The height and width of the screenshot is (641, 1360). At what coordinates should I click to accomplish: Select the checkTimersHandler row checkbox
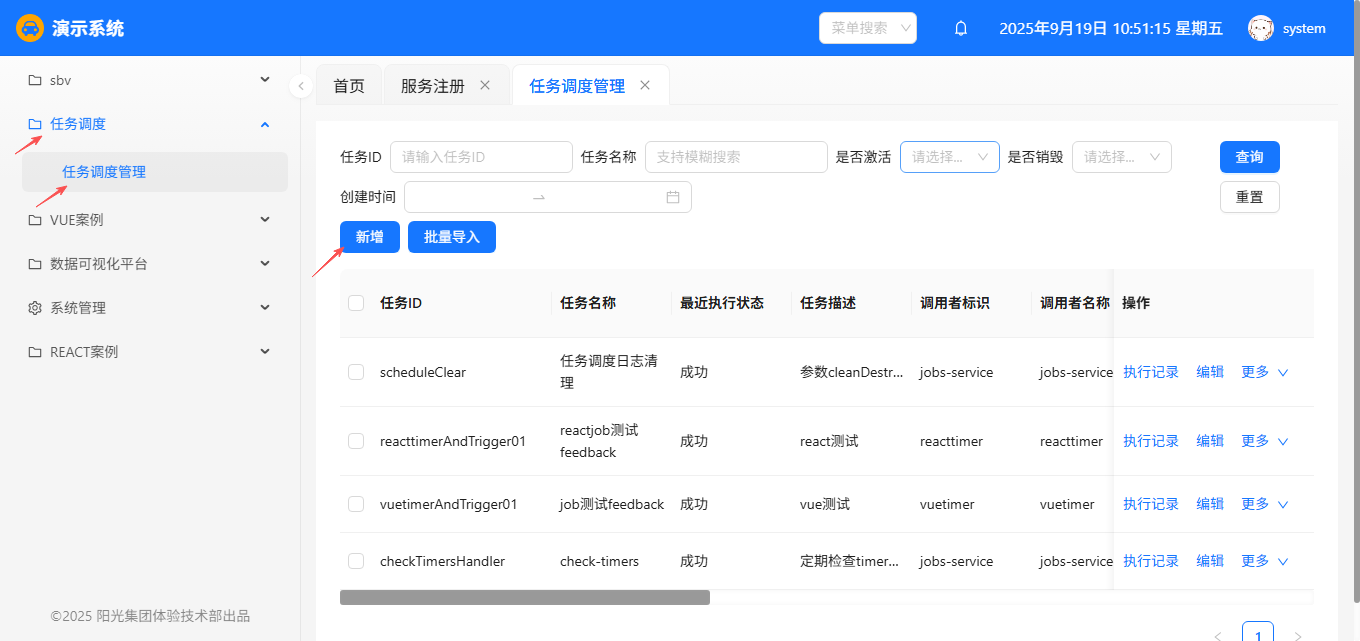coord(356,561)
